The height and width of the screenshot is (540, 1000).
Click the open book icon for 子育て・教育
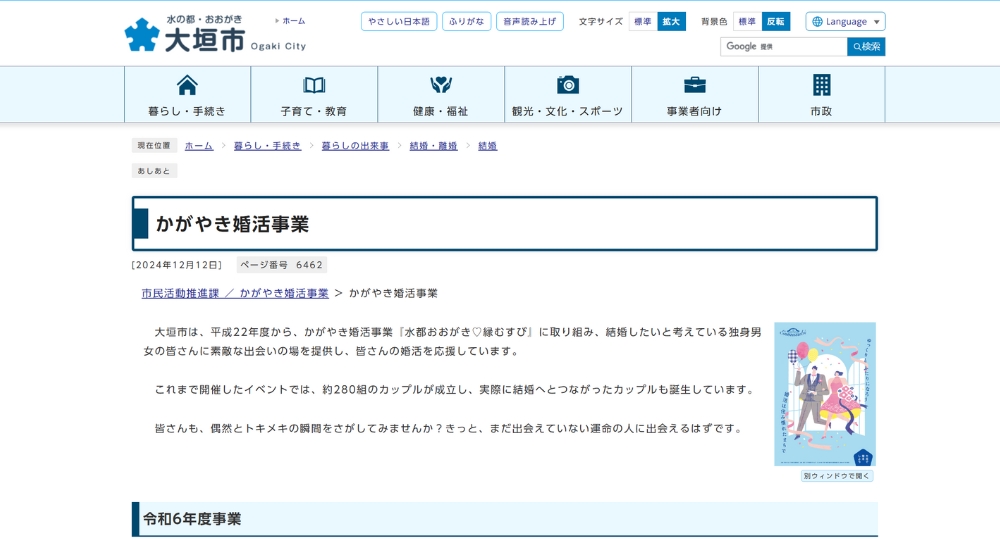(x=314, y=85)
